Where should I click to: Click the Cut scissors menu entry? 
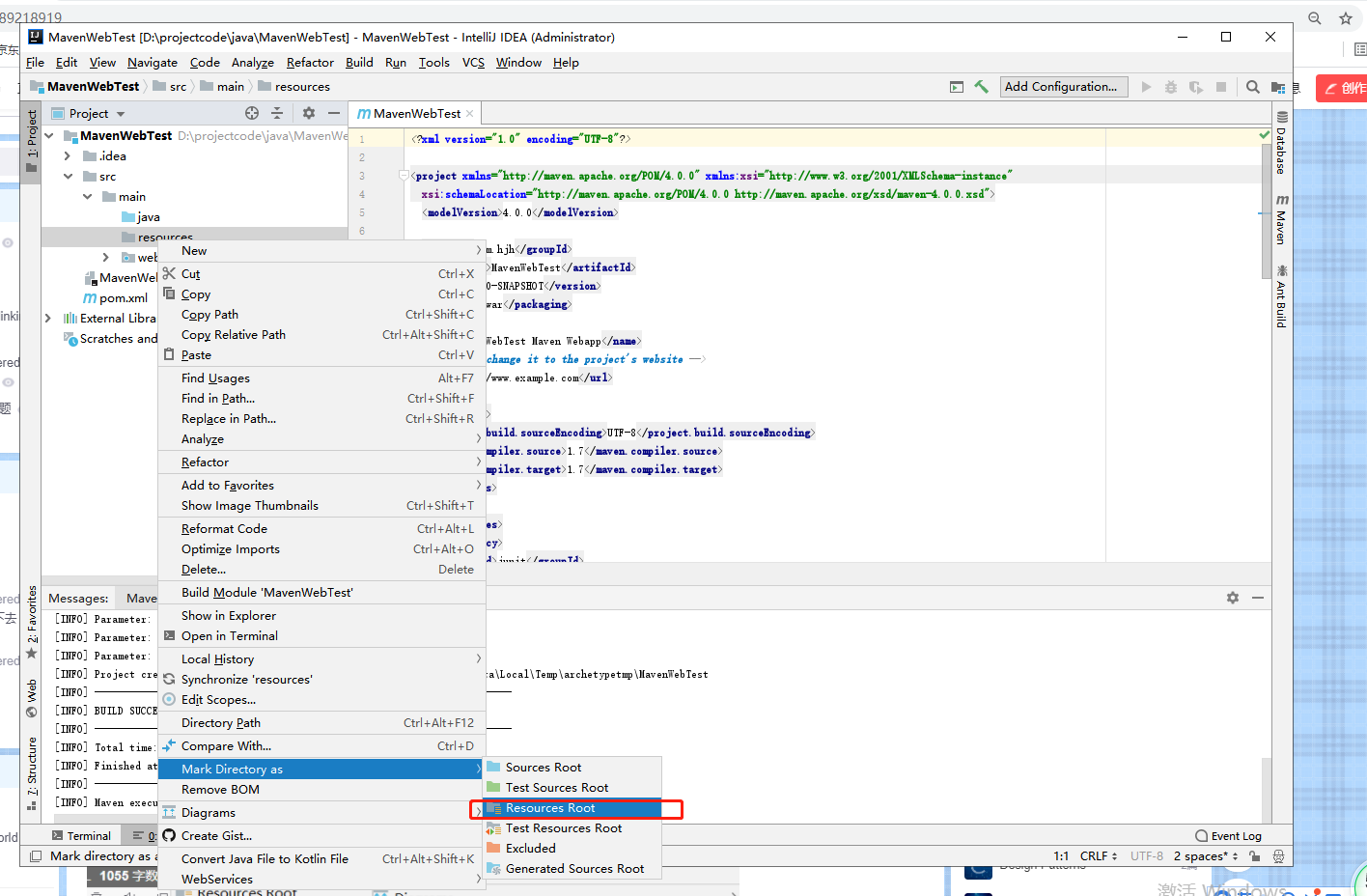click(321, 274)
